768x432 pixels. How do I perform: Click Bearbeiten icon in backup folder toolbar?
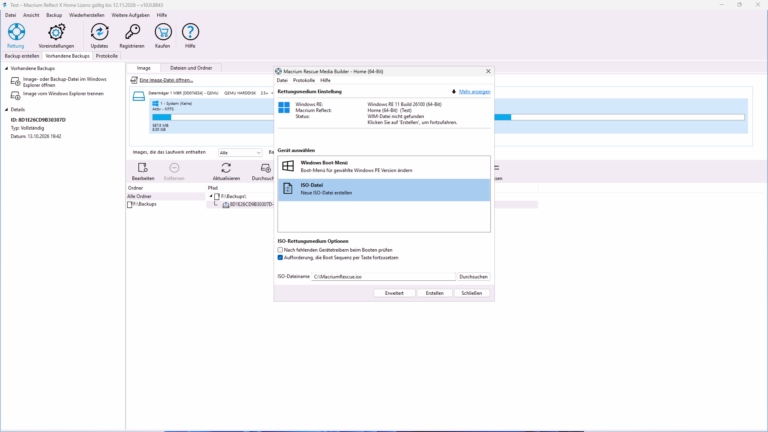click(x=143, y=168)
